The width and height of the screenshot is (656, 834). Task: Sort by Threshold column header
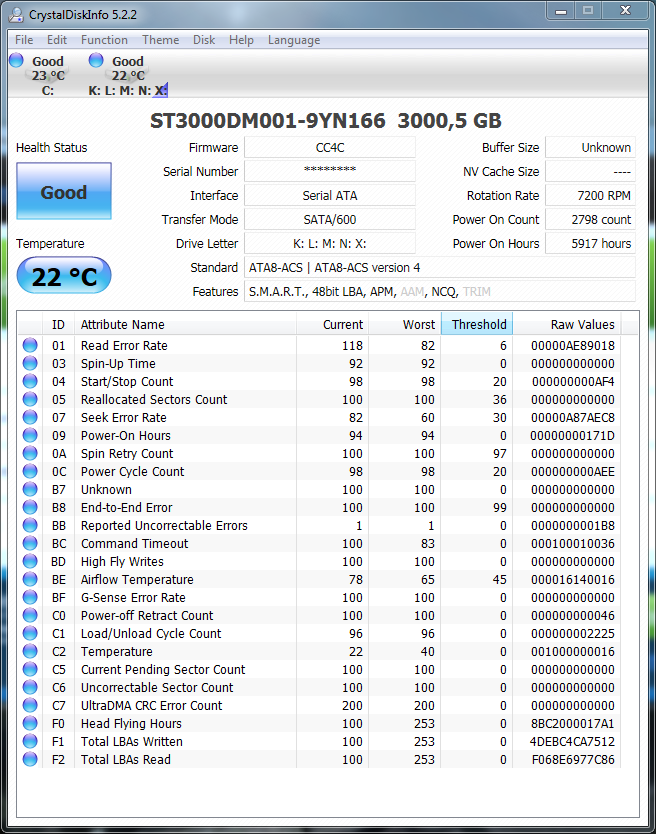tap(477, 324)
